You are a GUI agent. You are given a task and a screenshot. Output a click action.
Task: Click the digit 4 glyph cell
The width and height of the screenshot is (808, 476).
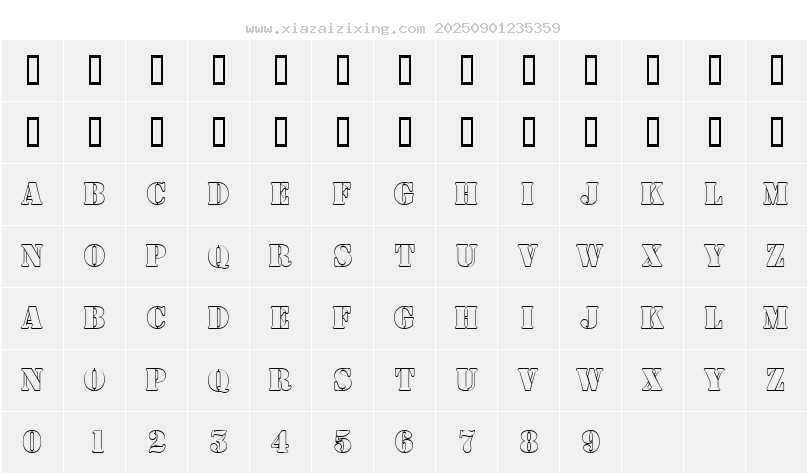(281, 442)
